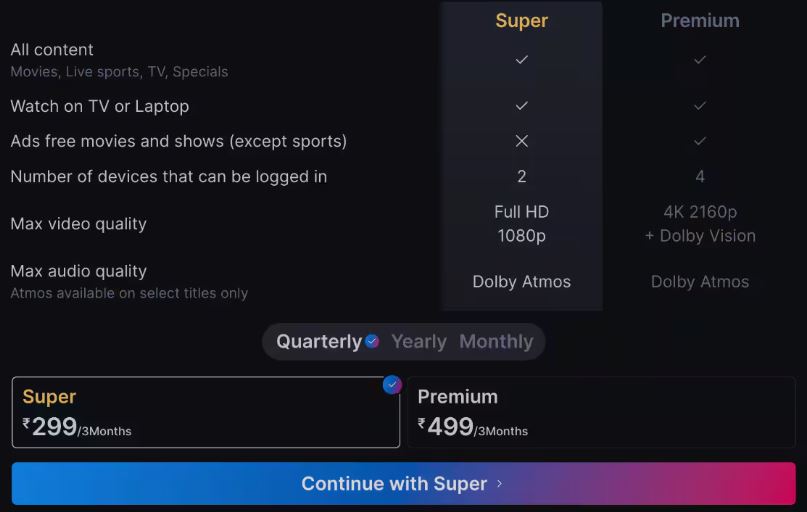Click the Super ads-free cross icon
The width and height of the screenshot is (807, 512).
point(521,141)
